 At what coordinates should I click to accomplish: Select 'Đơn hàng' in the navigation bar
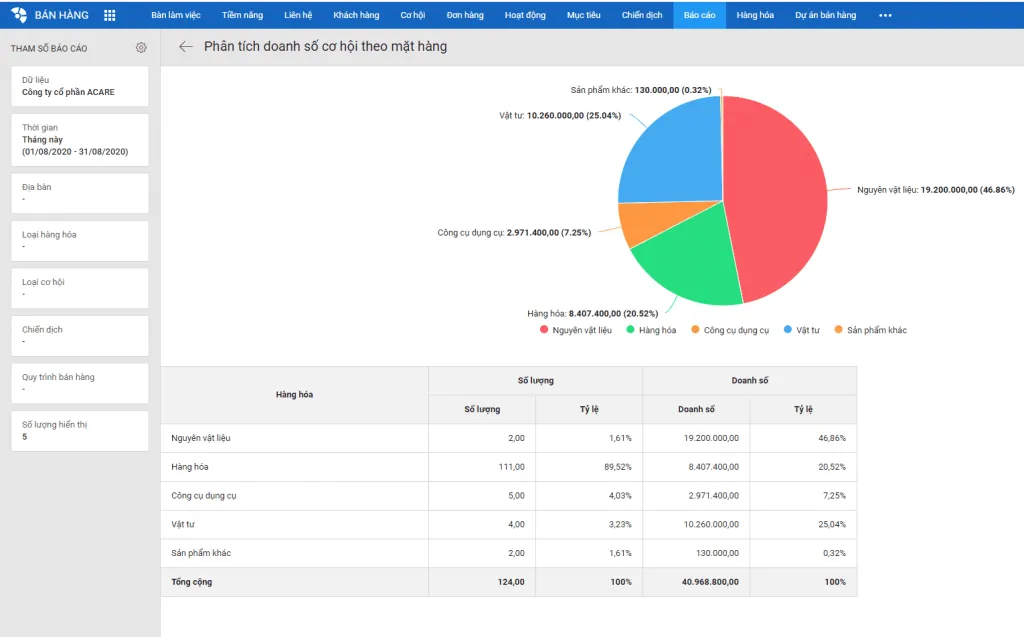[465, 14]
